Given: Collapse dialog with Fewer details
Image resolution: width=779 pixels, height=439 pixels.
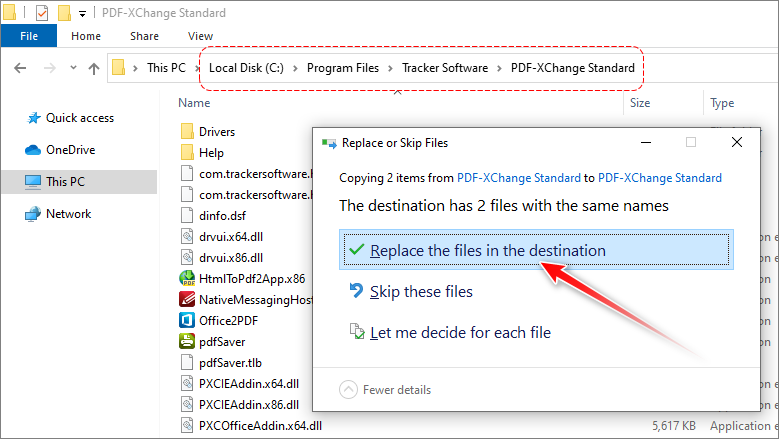Looking at the screenshot, I should click(385, 390).
